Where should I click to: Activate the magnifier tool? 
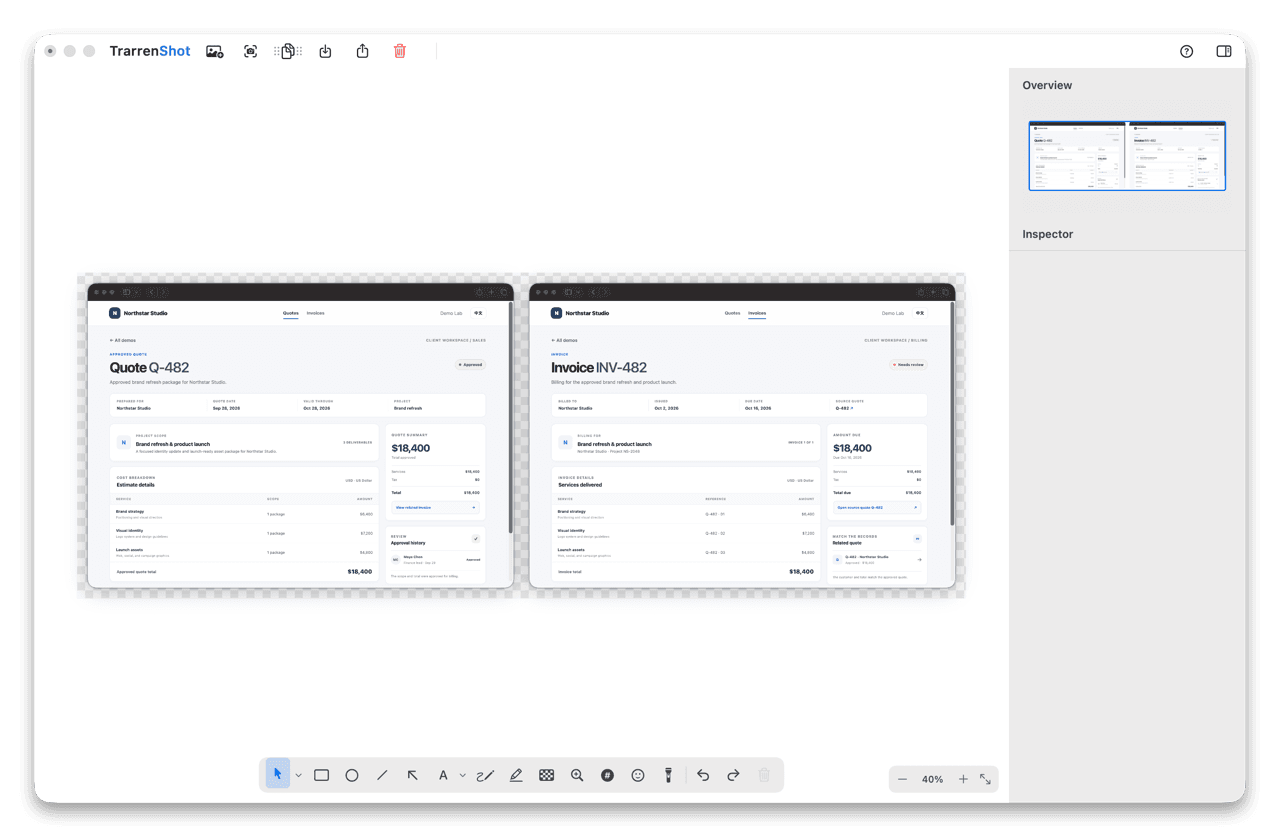pos(577,775)
